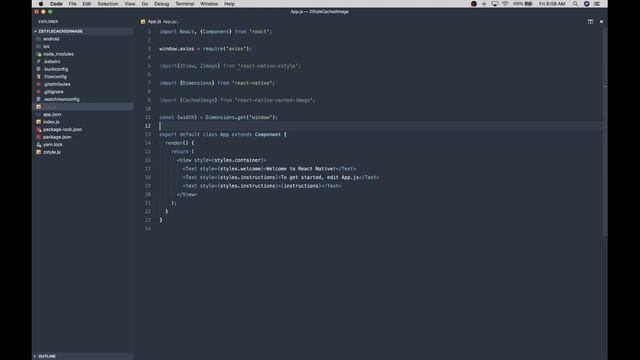640x360 pixels.
Task: Place cursor in the import React line
Action: pos(216,31)
